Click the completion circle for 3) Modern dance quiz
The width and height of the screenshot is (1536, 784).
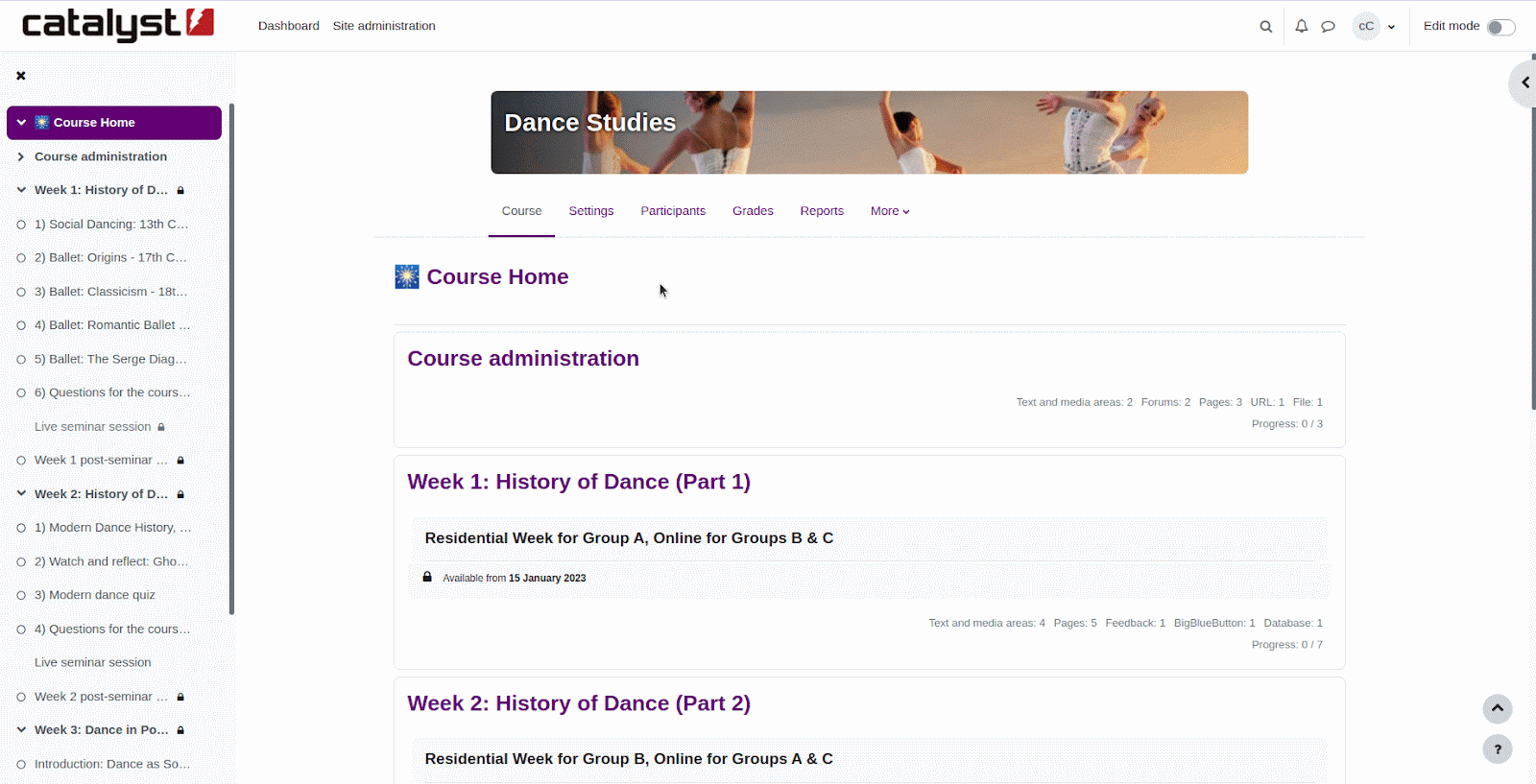(21, 596)
